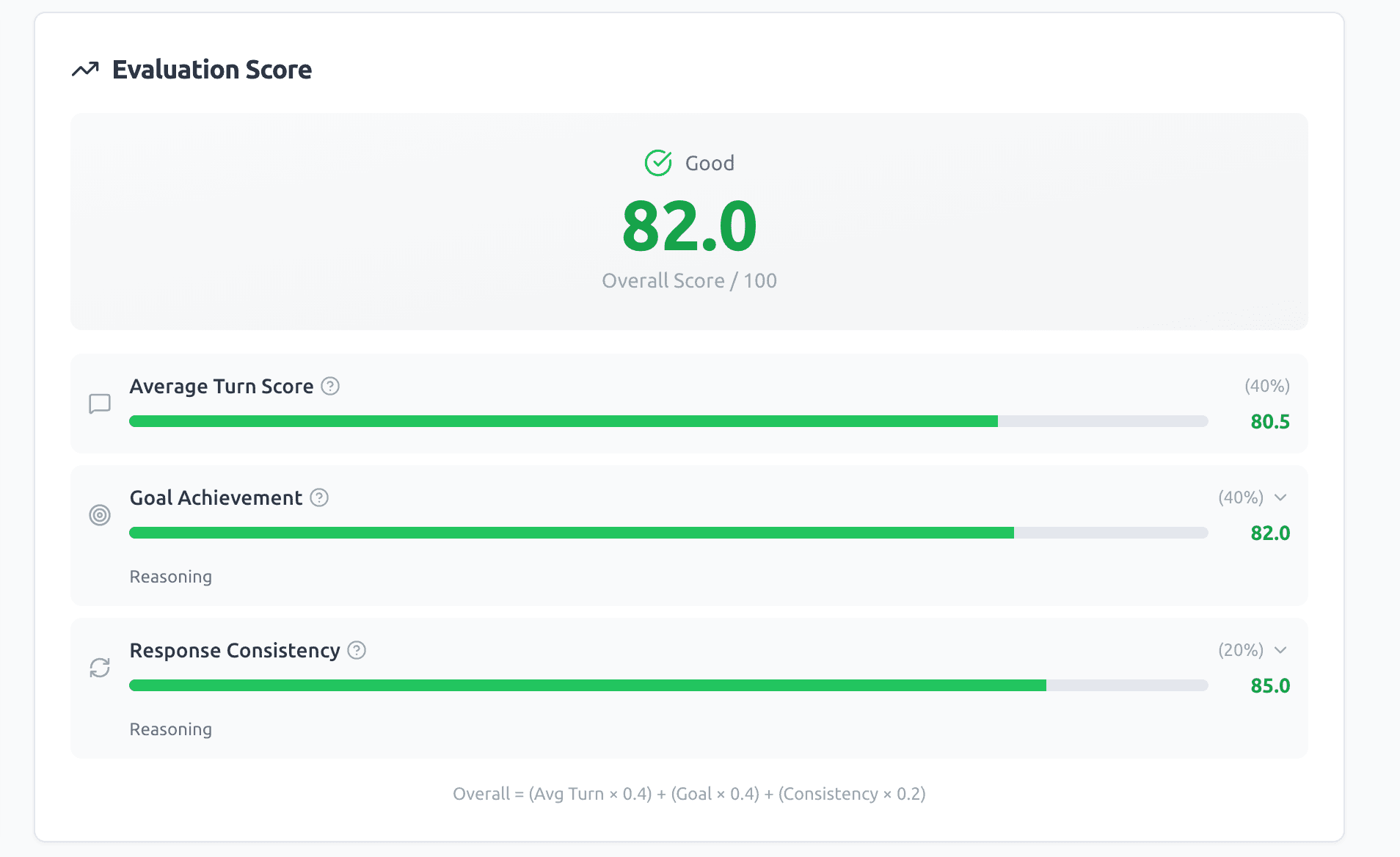Image resolution: width=1400 pixels, height=857 pixels.
Task: Click the Reasoning label under Response Consistency
Action: tap(170, 729)
